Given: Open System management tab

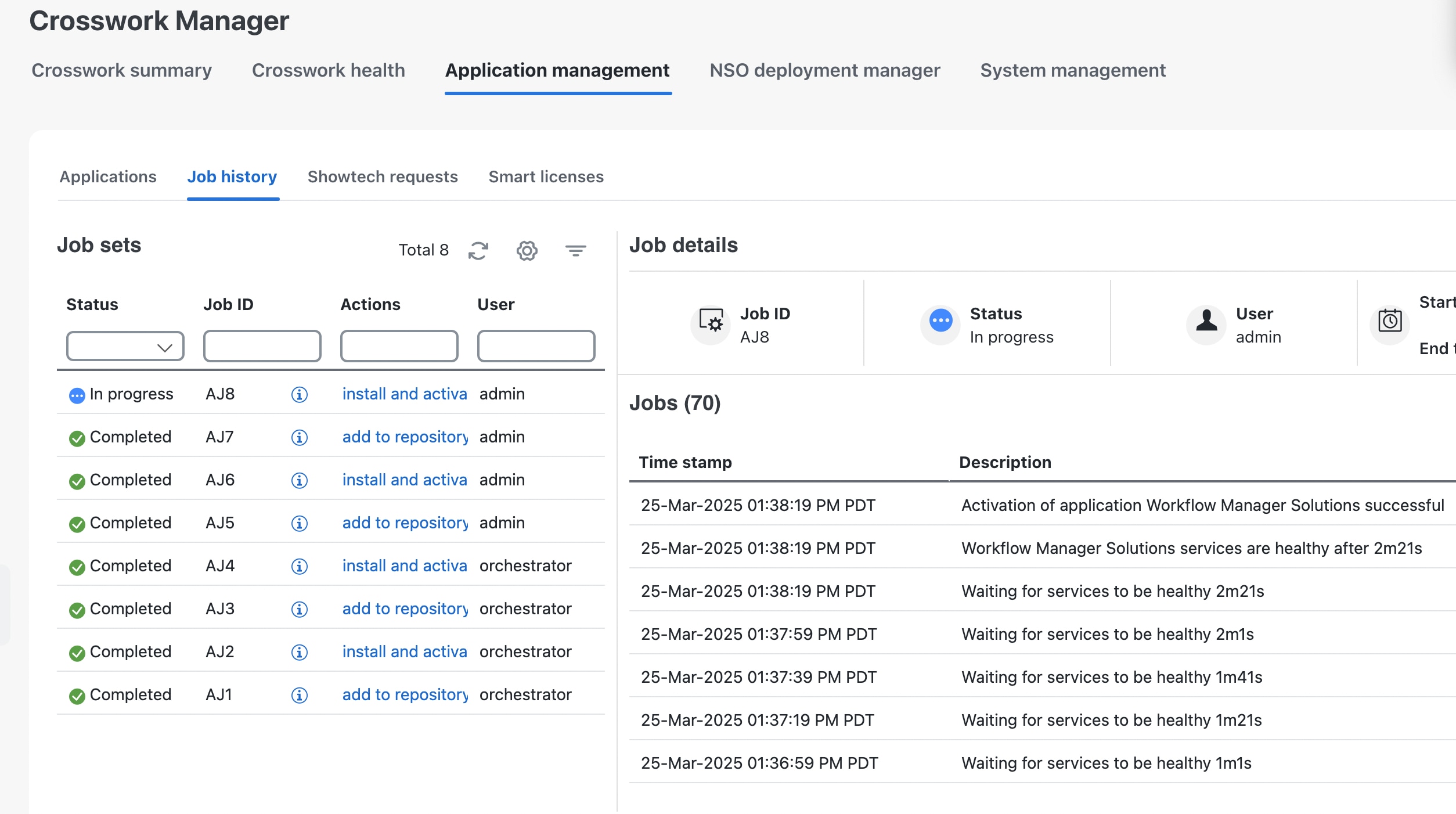Looking at the screenshot, I should [x=1073, y=70].
